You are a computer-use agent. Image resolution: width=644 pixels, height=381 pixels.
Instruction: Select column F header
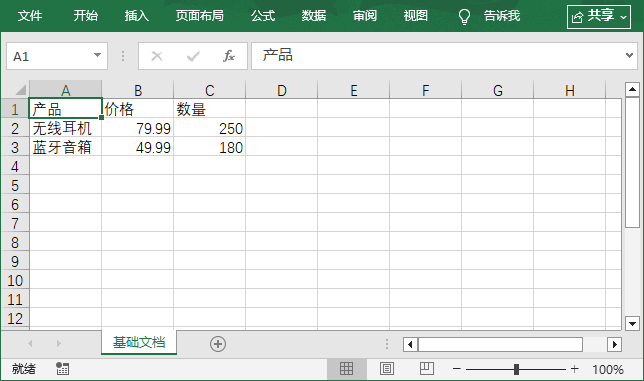426,90
